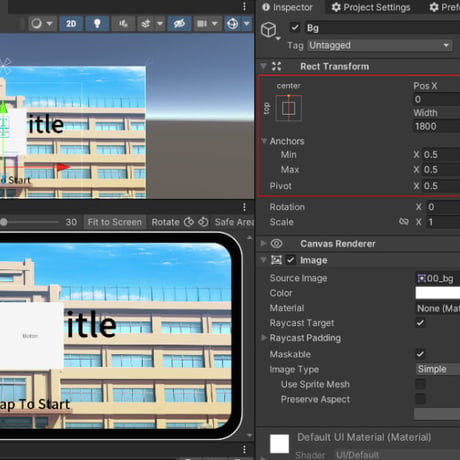Click the Width field showing 1800
460x460 pixels.
[x=436, y=126]
